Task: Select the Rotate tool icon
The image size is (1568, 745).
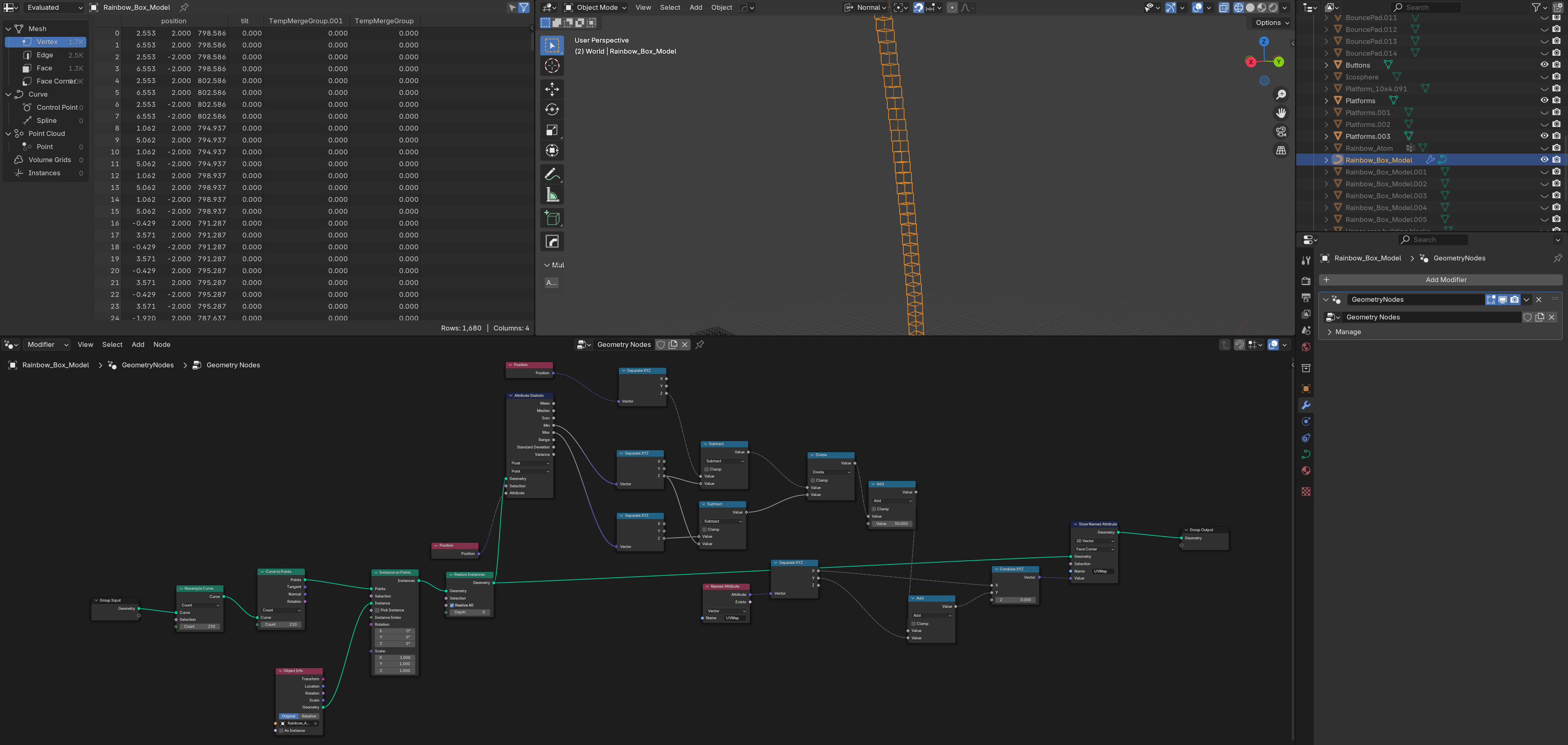Action: [x=551, y=110]
